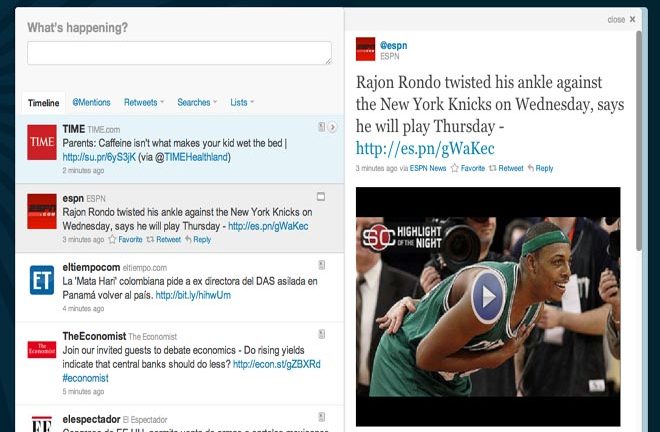The image size is (660, 432).
Task: Open the econ.st/gZBXRd link
Action: pos(277,364)
